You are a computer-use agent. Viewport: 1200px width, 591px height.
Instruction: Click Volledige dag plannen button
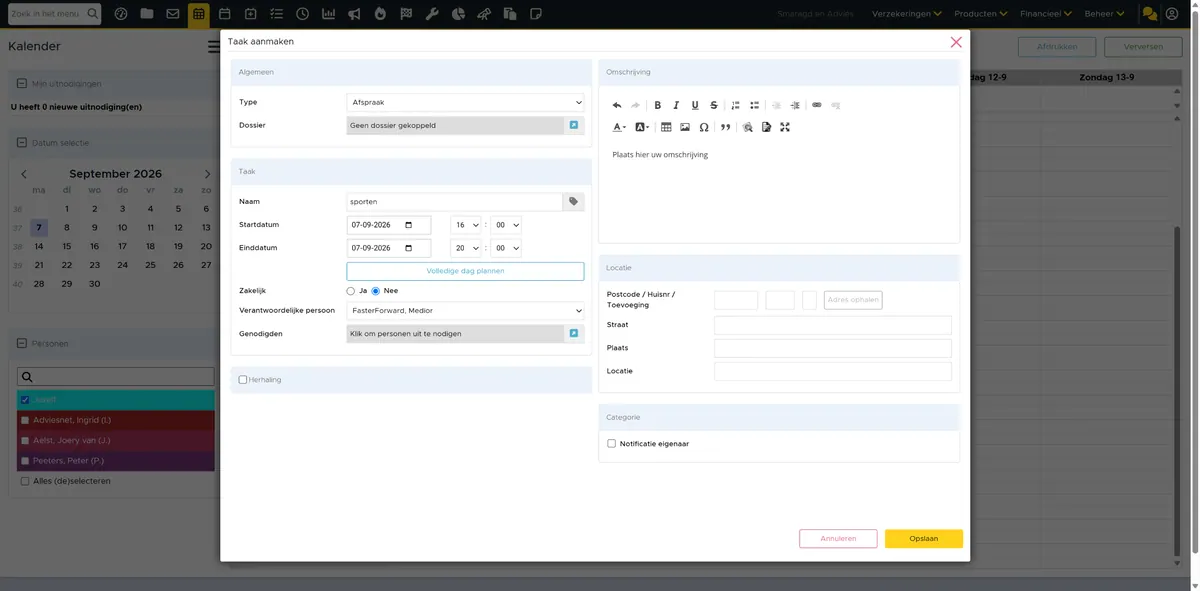point(465,271)
